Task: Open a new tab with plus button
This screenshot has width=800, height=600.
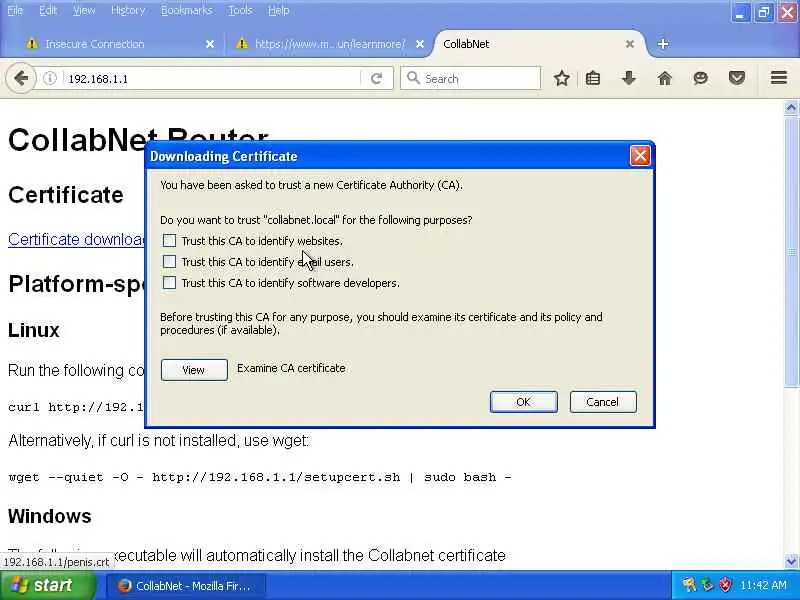Action: click(x=663, y=44)
